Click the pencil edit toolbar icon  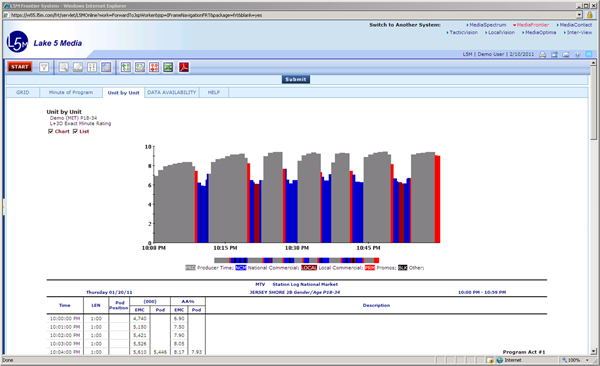pos(78,67)
